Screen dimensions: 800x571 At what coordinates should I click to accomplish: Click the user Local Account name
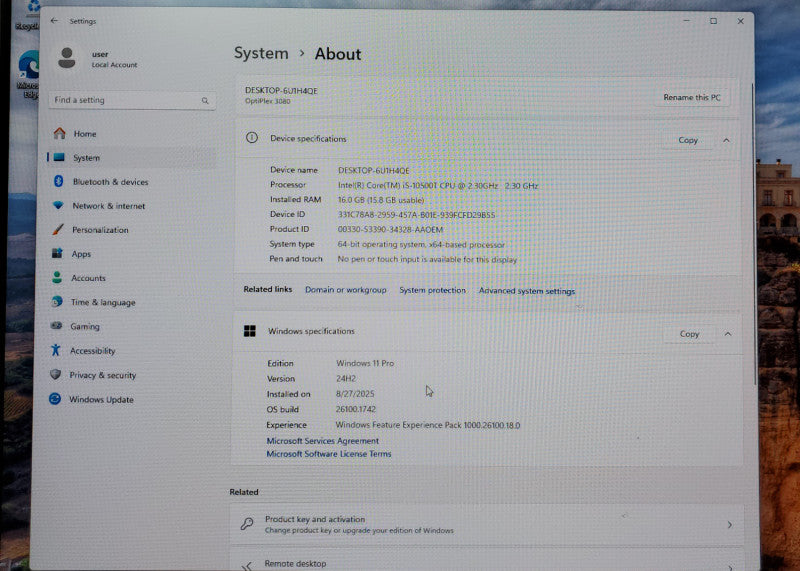tap(114, 59)
